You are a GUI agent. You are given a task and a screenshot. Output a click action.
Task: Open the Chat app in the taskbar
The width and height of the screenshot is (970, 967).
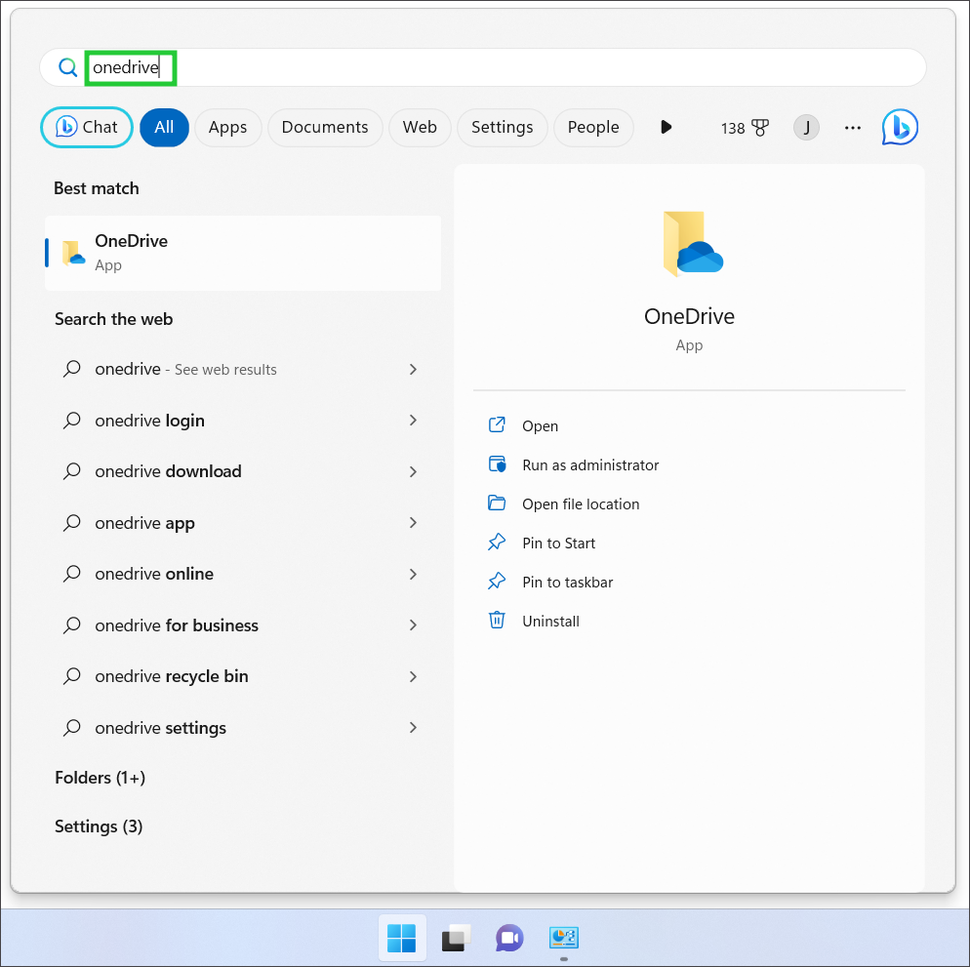[x=509, y=938]
